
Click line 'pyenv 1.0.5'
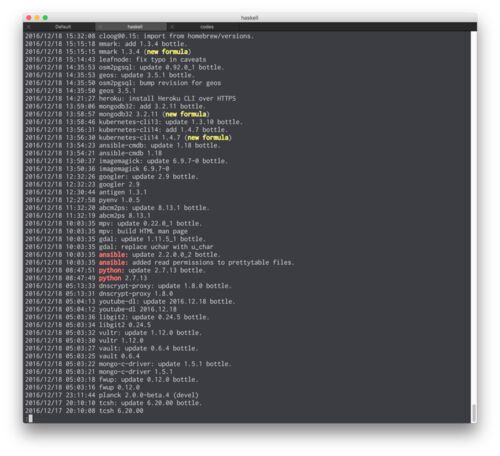pyautogui.click(x=119, y=200)
